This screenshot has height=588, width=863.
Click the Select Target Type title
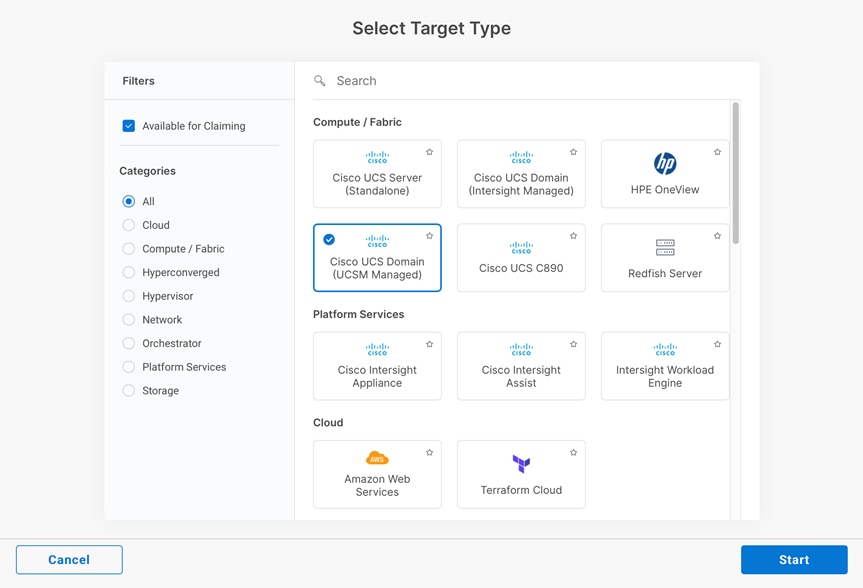pos(432,28)
